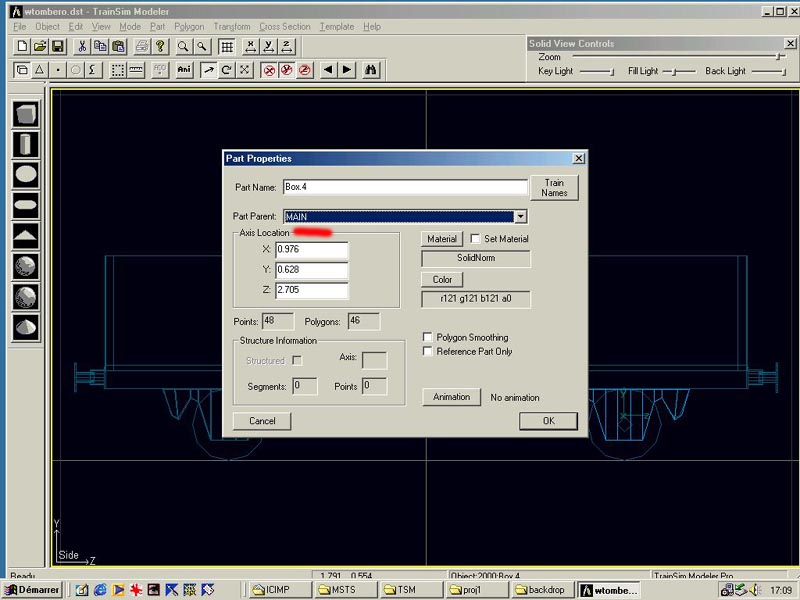The height and width of the screenshot is (600, 800).
Task: Click the Part Name text field
Action: point(404,187)
